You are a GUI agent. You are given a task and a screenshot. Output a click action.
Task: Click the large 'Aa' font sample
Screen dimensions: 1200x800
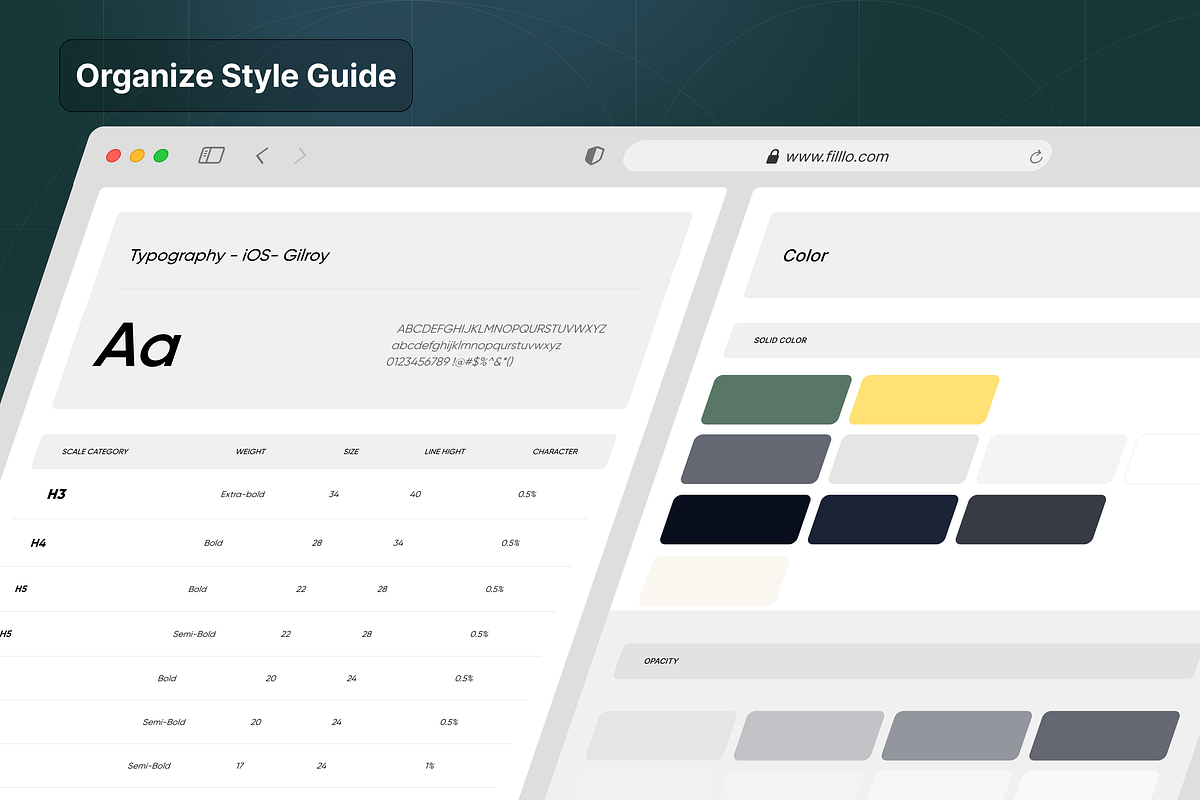click(x=138, y=345)
